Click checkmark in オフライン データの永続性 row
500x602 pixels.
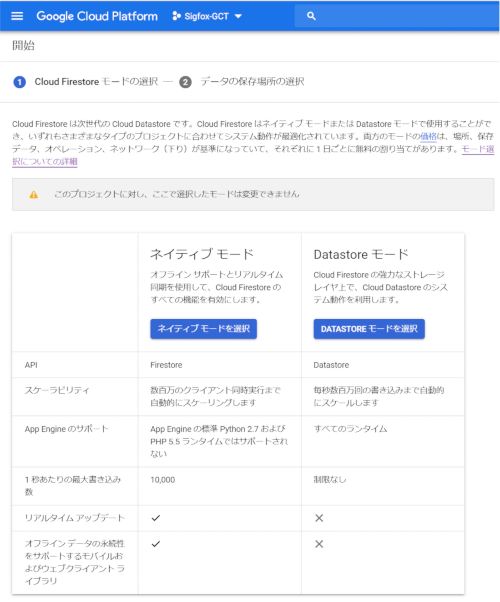coord(156,544)
